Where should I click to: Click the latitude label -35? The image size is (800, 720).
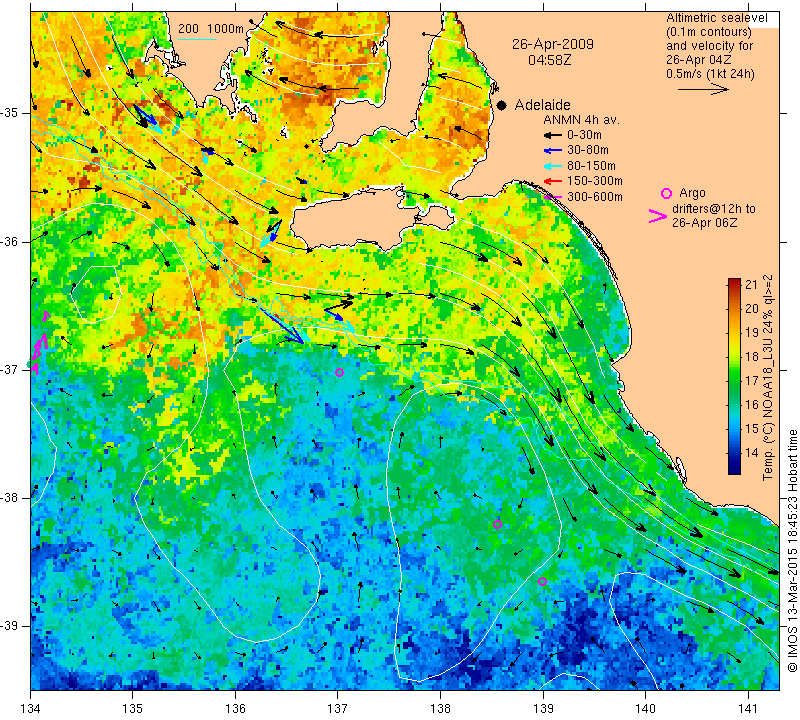coord(10,113)
